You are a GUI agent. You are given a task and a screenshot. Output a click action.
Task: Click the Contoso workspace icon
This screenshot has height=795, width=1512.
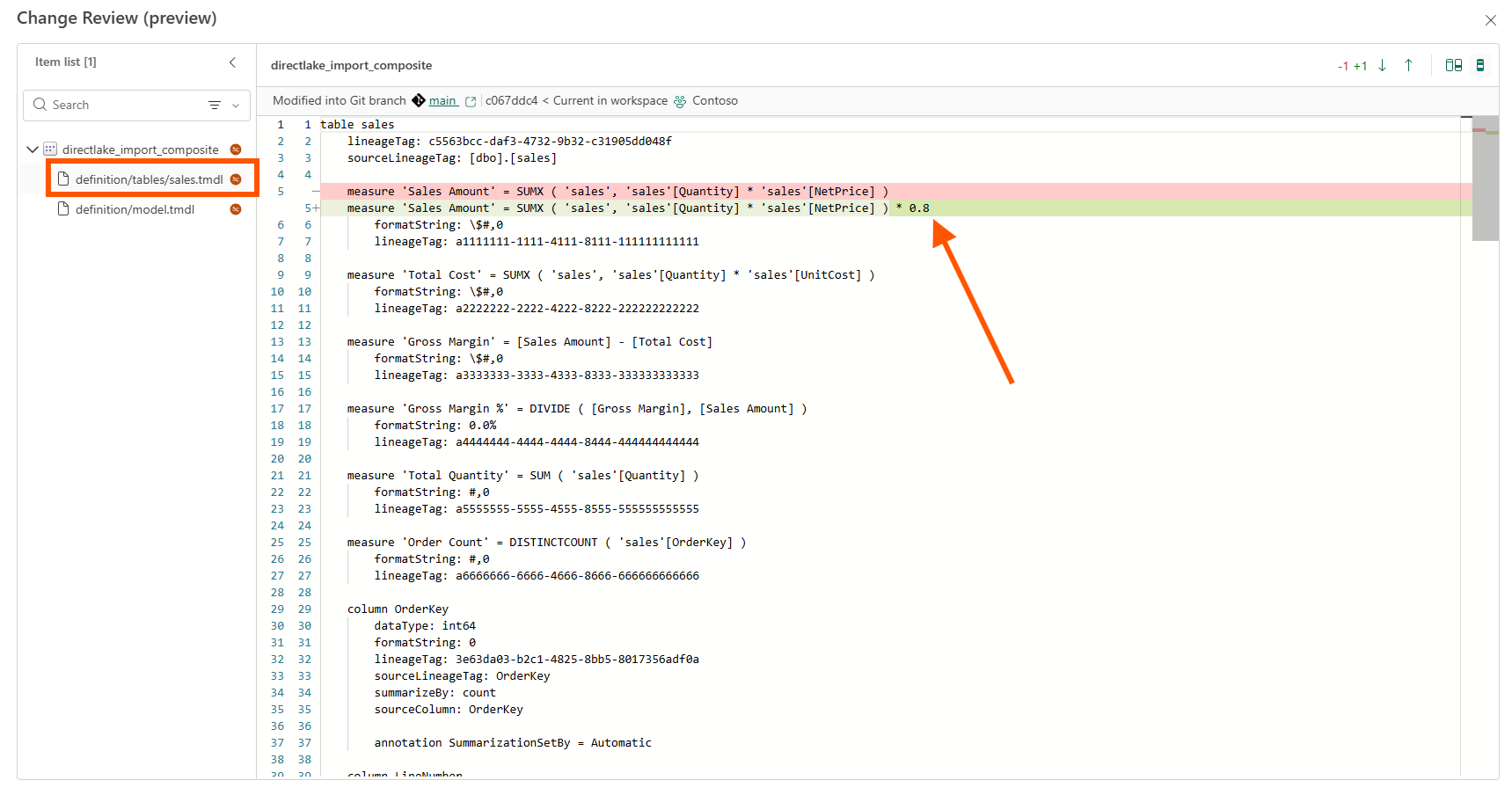click(680, 101)
